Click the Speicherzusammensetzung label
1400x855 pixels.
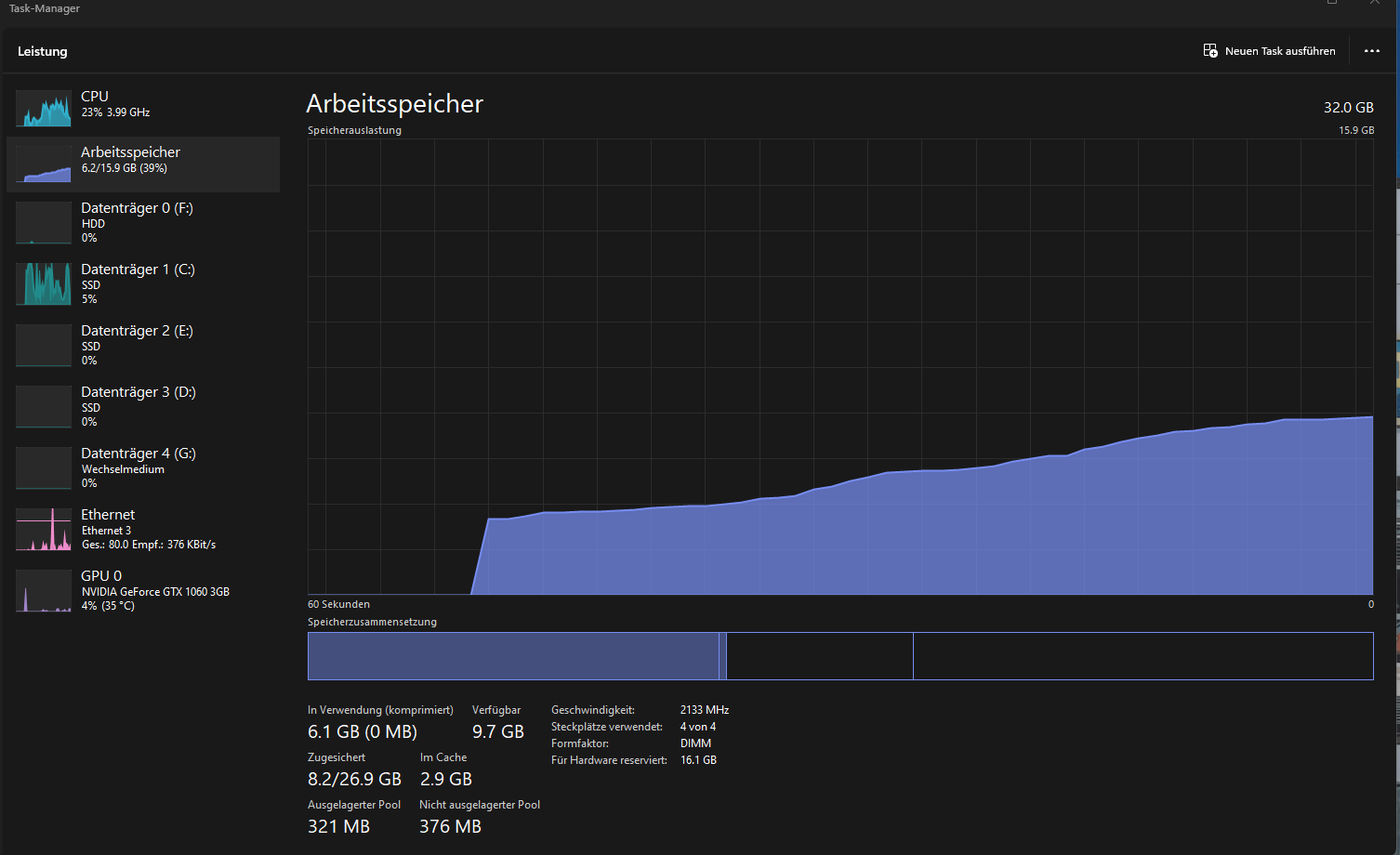click(372, 622)
